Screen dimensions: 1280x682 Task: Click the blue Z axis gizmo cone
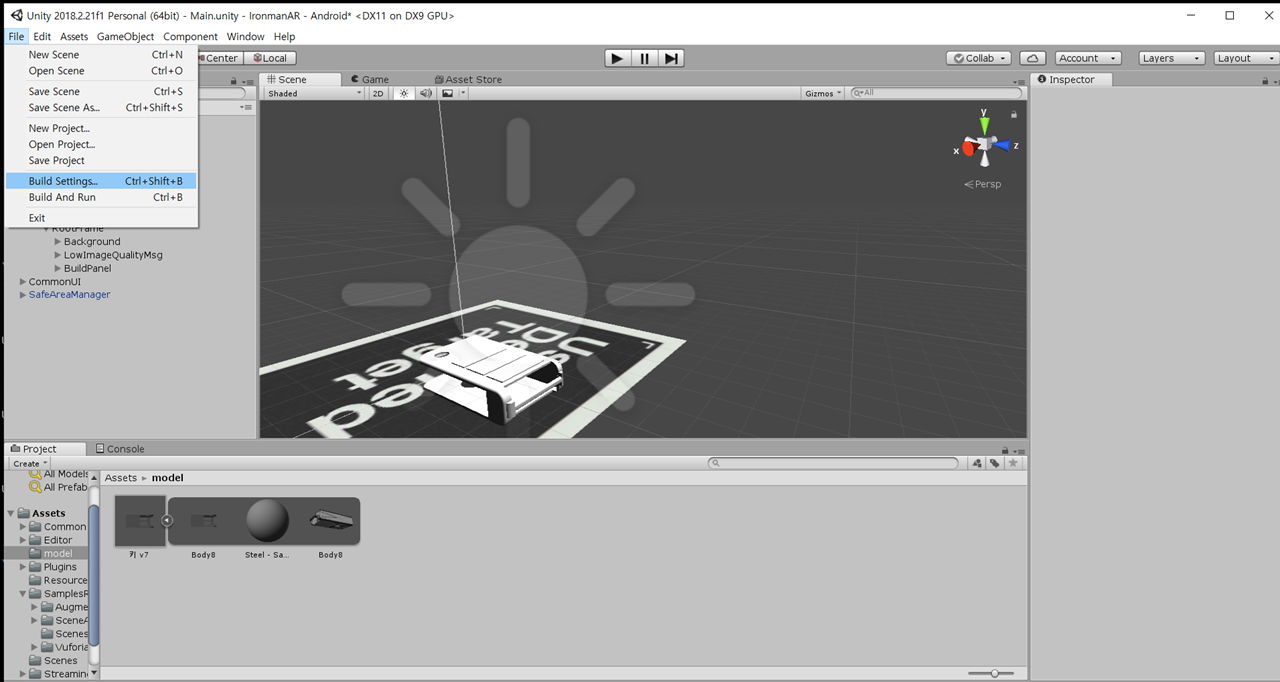(x=1004, y=145)
